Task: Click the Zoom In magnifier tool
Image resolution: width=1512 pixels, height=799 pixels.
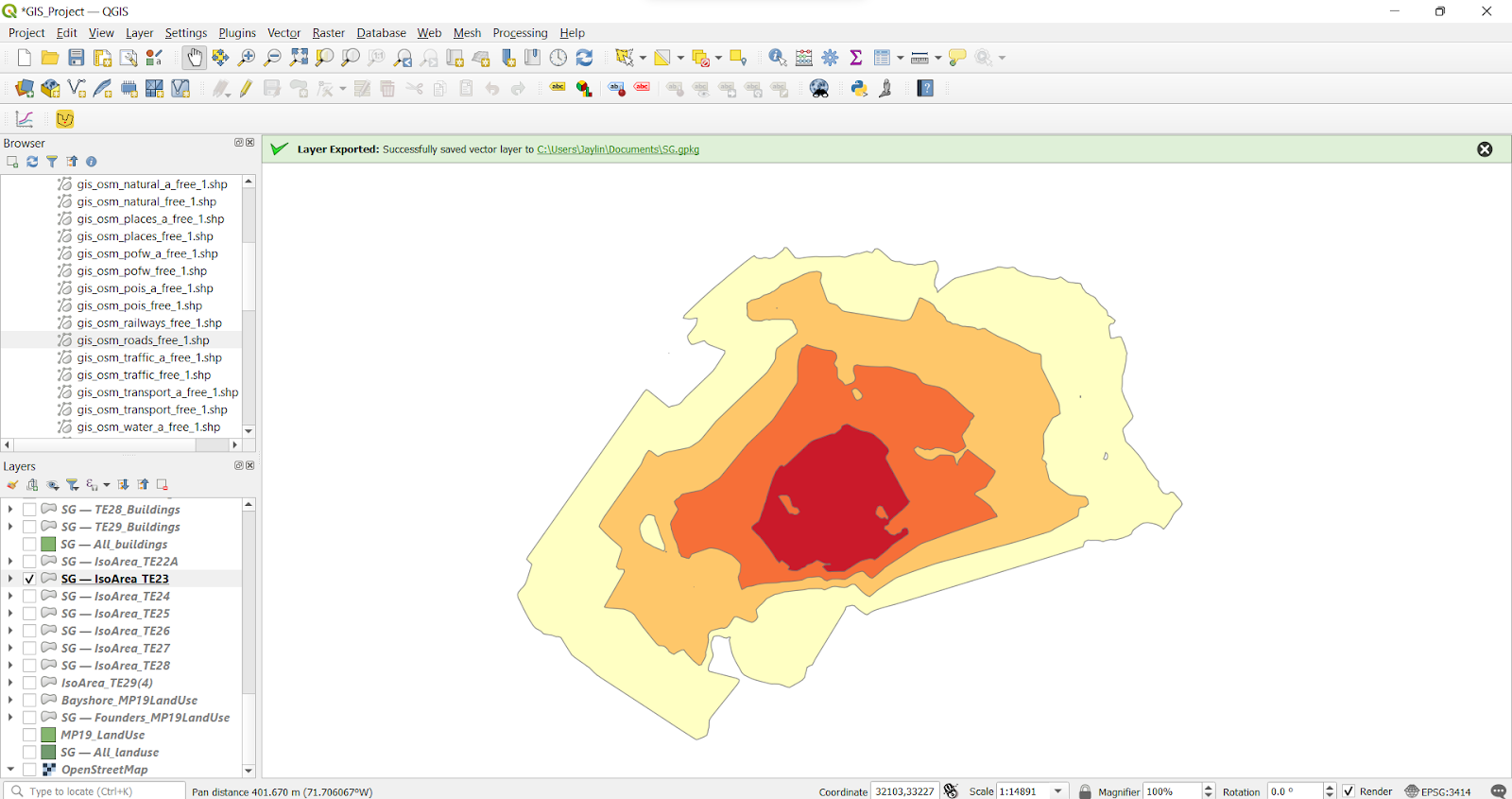Action: (247, 58)
